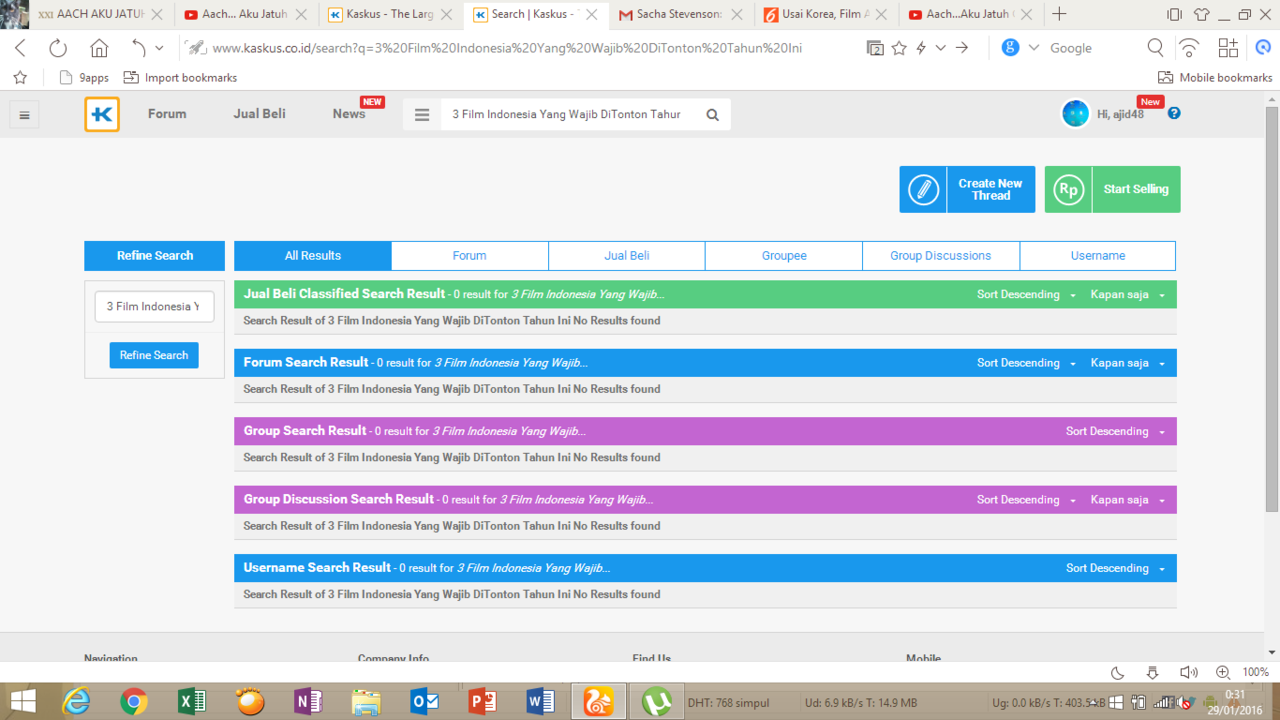The width and height of the screenshot is (1280, 720).
Task: Open the ajid48 user avatar
Action: coord(1075,114)
